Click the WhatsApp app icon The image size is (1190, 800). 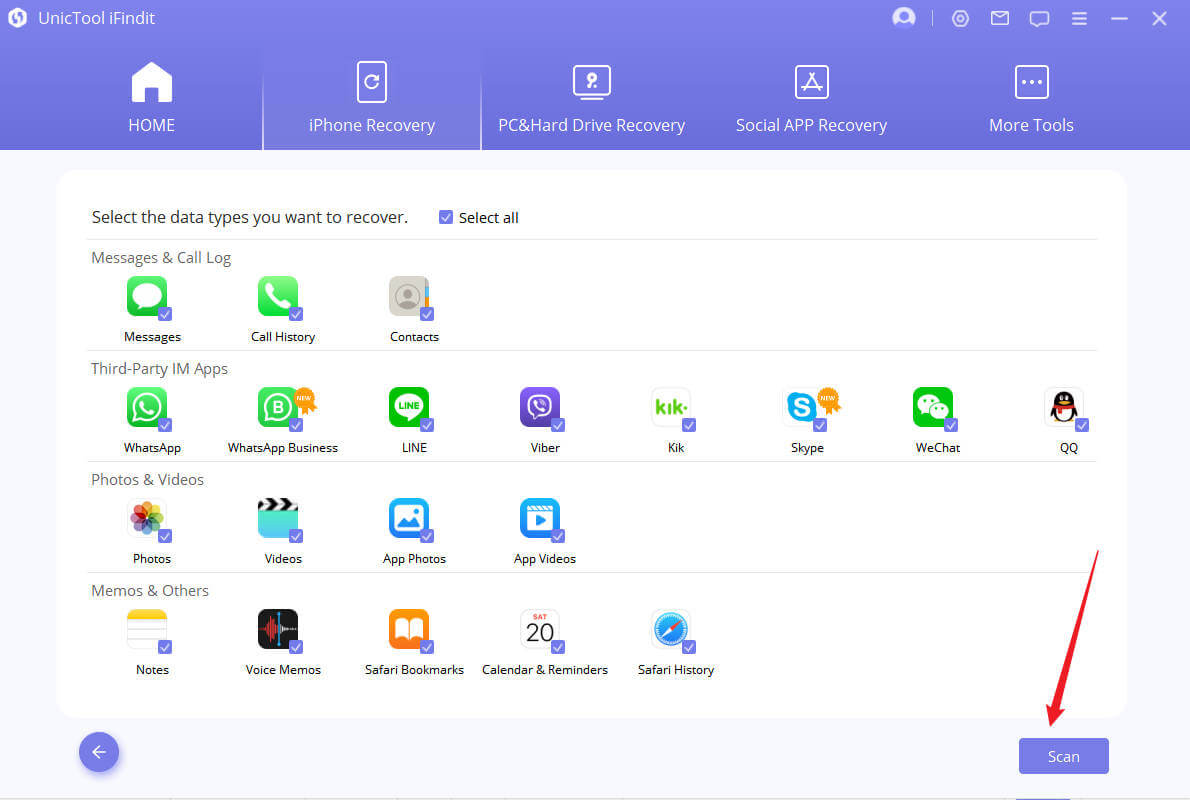click(x=146, y=407)
